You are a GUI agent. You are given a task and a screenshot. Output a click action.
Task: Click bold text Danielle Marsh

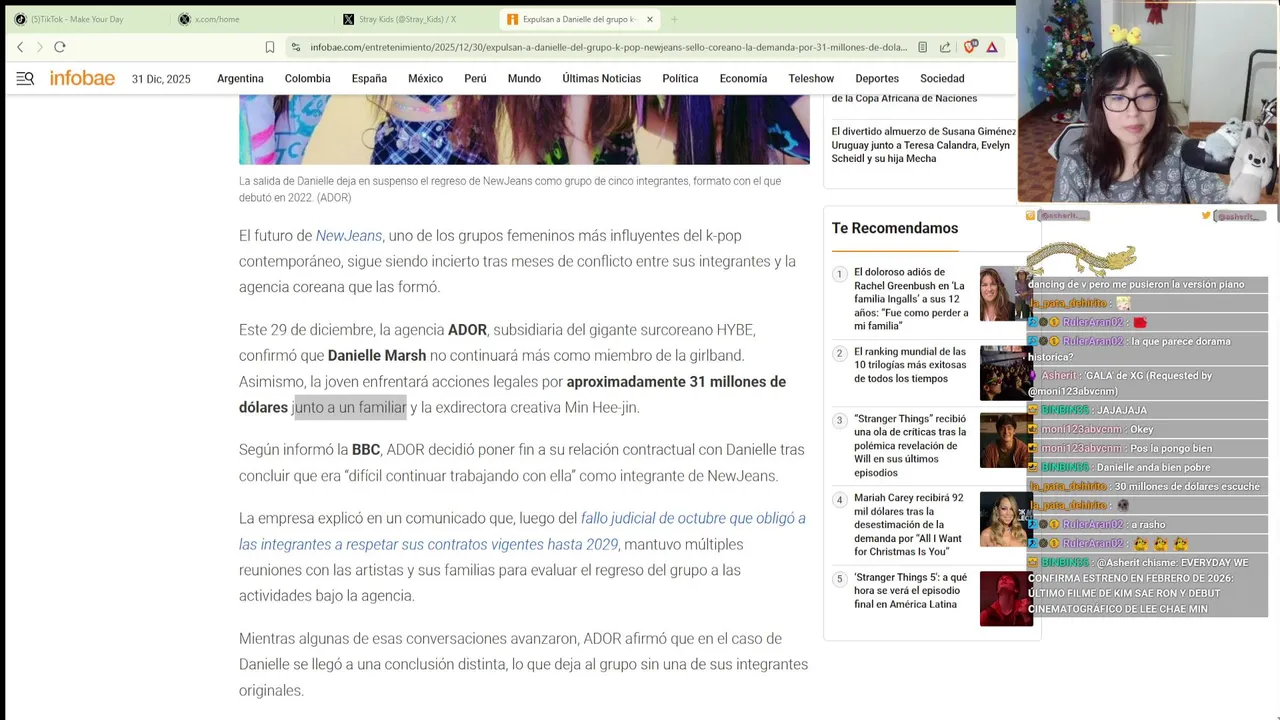[x=377, y=355]
